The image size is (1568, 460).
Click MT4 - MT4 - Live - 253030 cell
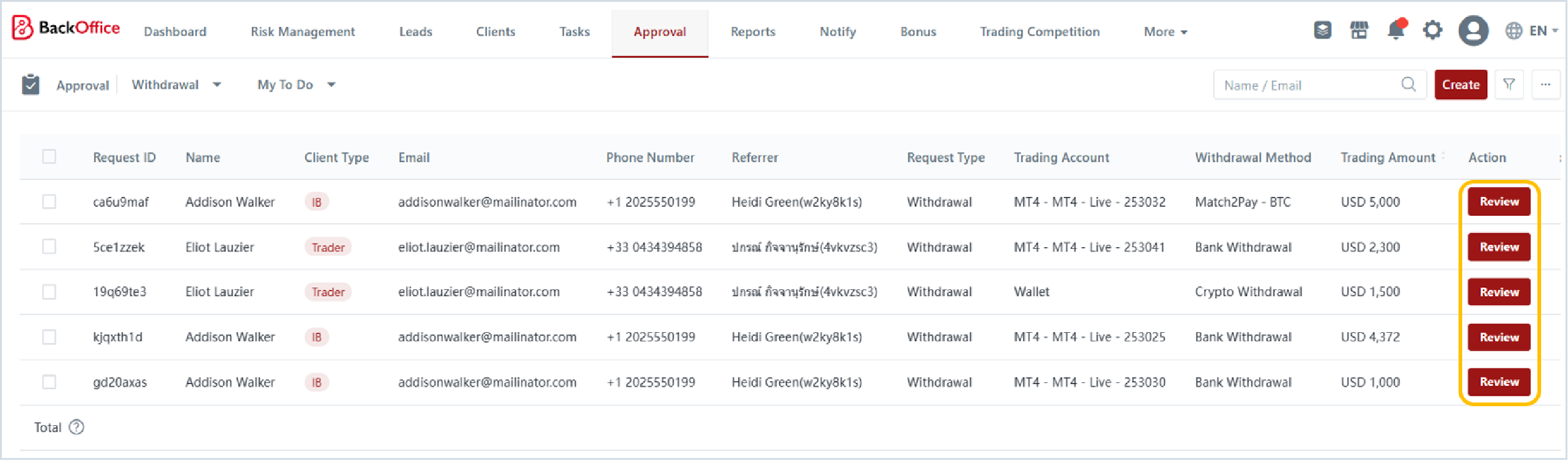[x=1089, y=382]
